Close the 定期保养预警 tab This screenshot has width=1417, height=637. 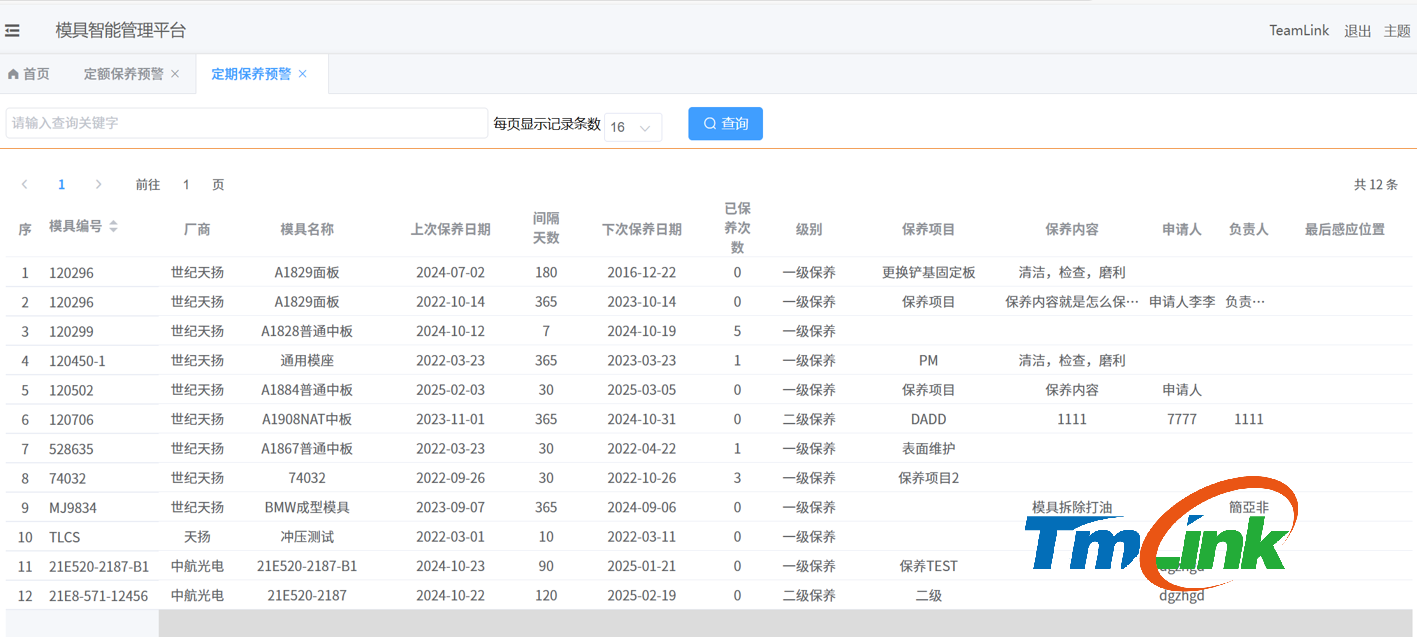click(x=303, y=74)
